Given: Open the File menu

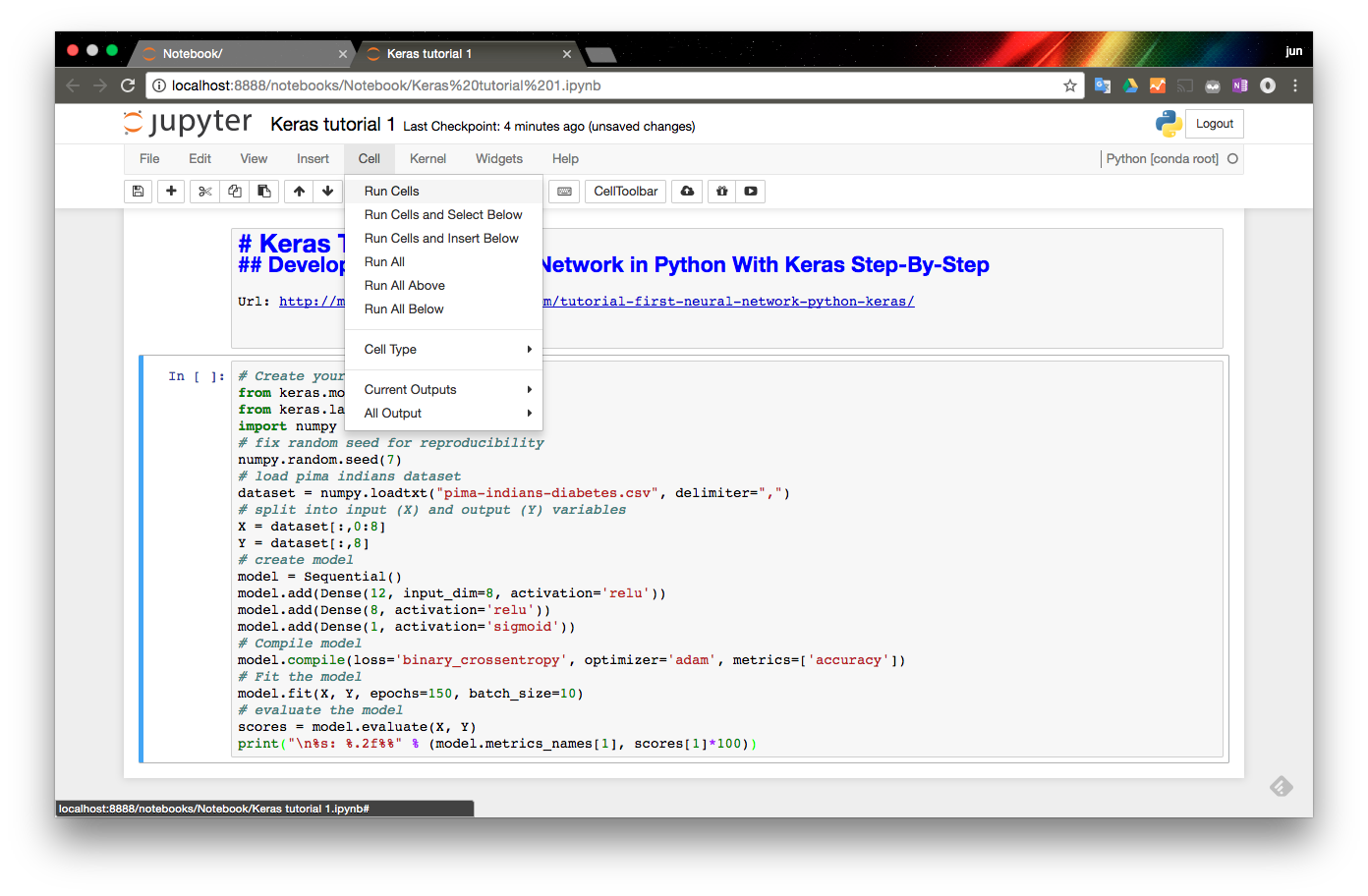Looking at the screenshot, I should (149, 159).
